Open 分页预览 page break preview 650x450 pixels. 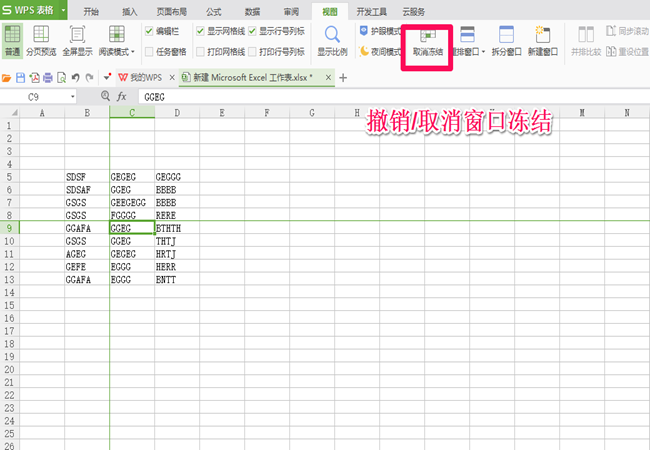tap(41, 34)
